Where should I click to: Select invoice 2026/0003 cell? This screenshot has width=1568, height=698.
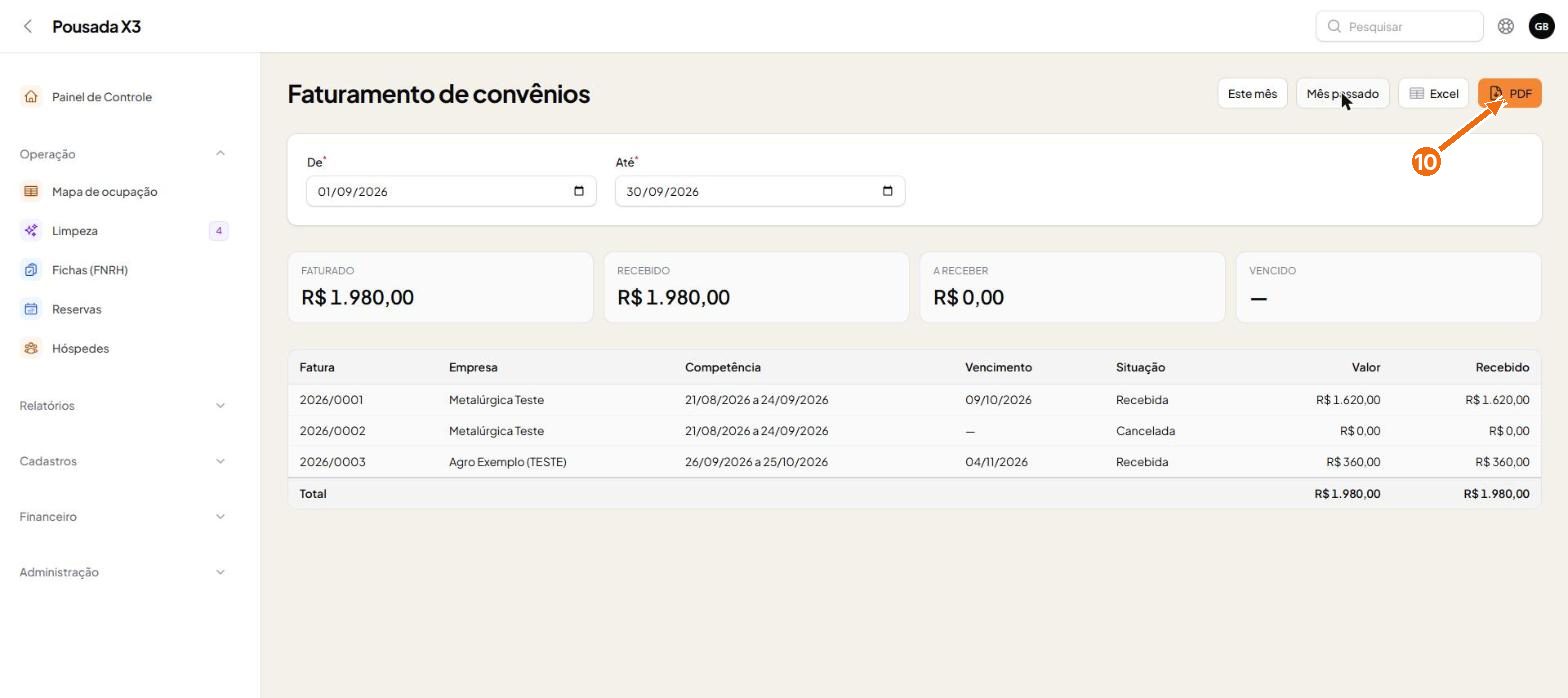(332, 462)
